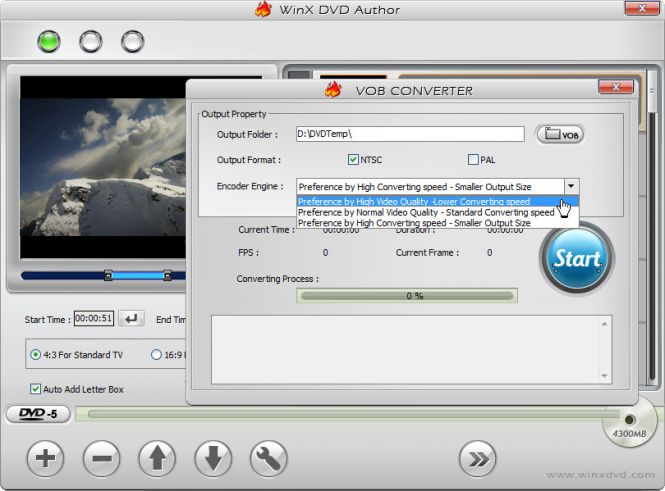Move the video down with the down arrow
This screenshot has height=491, width=665.
tap(214, 459)
